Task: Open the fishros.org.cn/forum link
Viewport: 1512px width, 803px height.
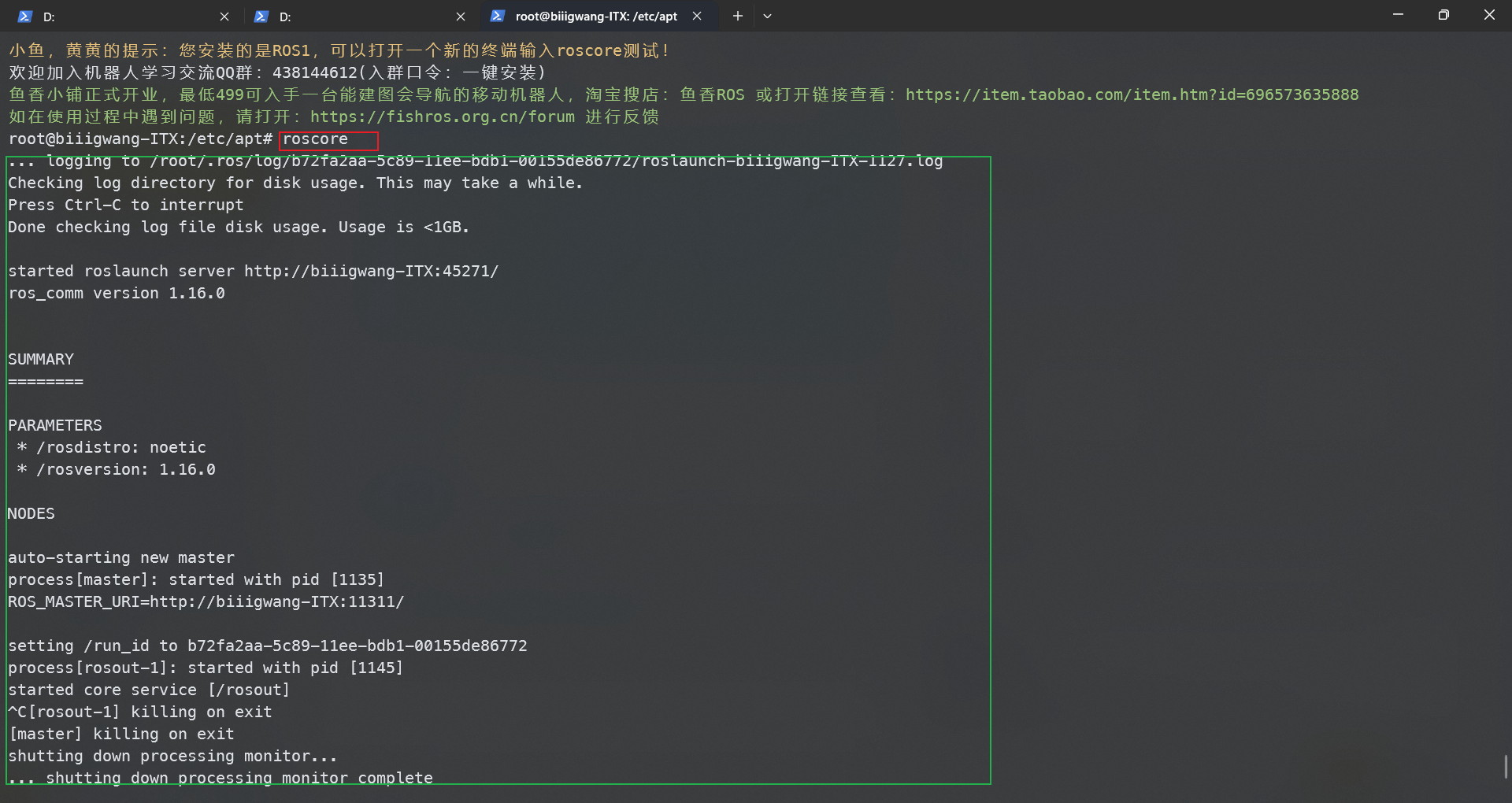Action: pos(443,117)
